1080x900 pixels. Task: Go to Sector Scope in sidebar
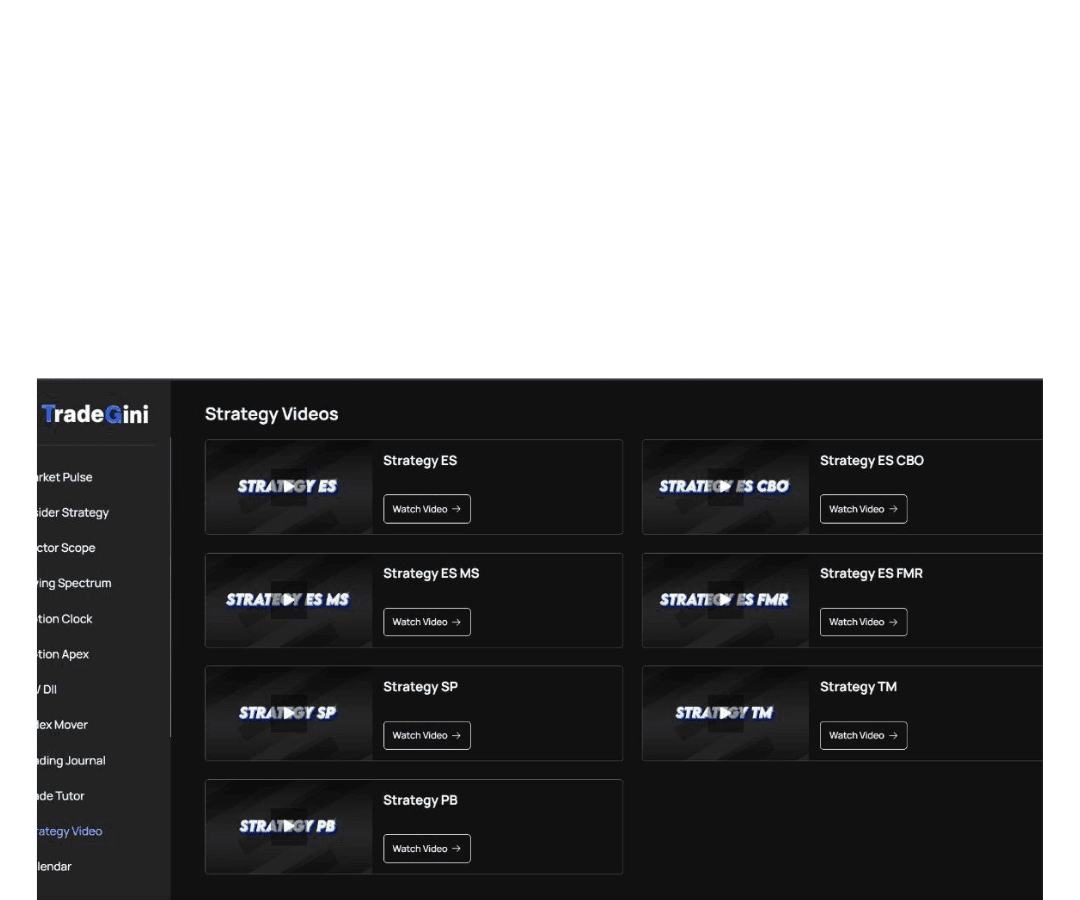click(x=68, y=548)
